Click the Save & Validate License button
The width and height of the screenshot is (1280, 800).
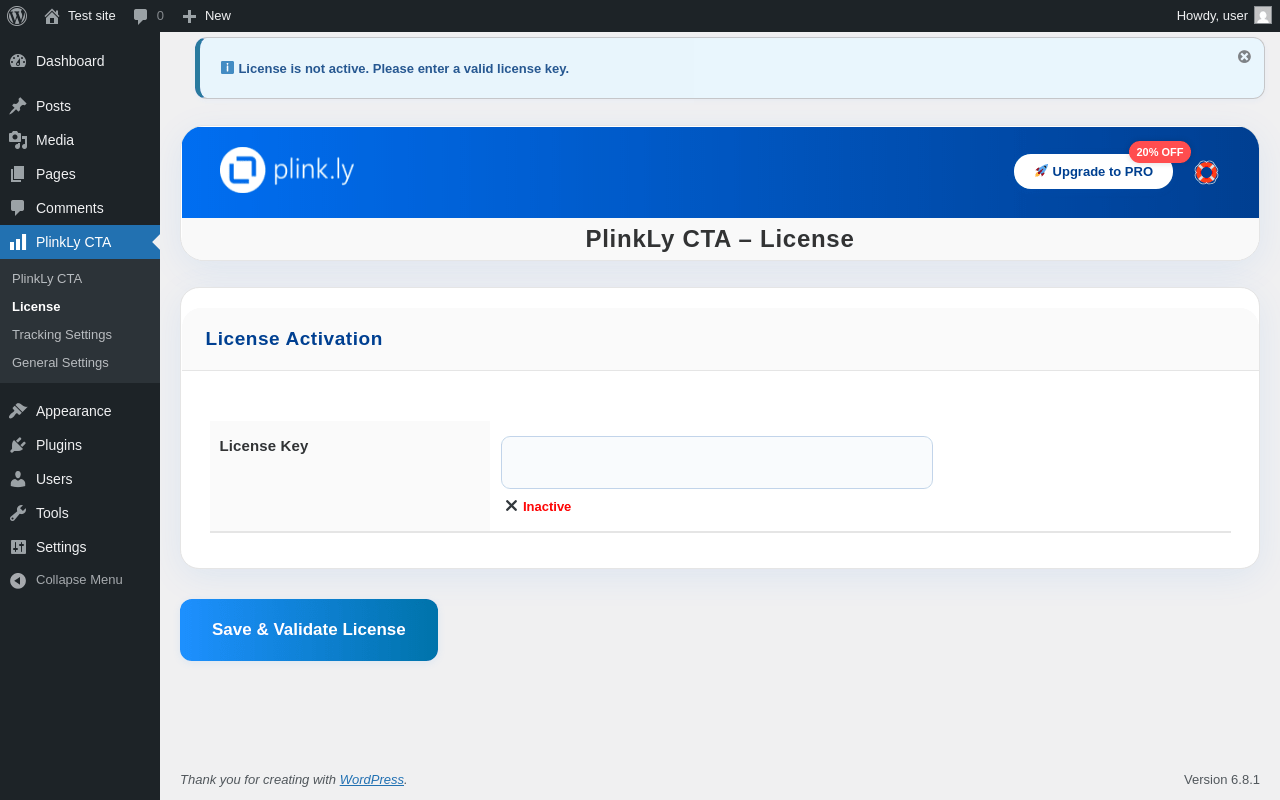309,630
